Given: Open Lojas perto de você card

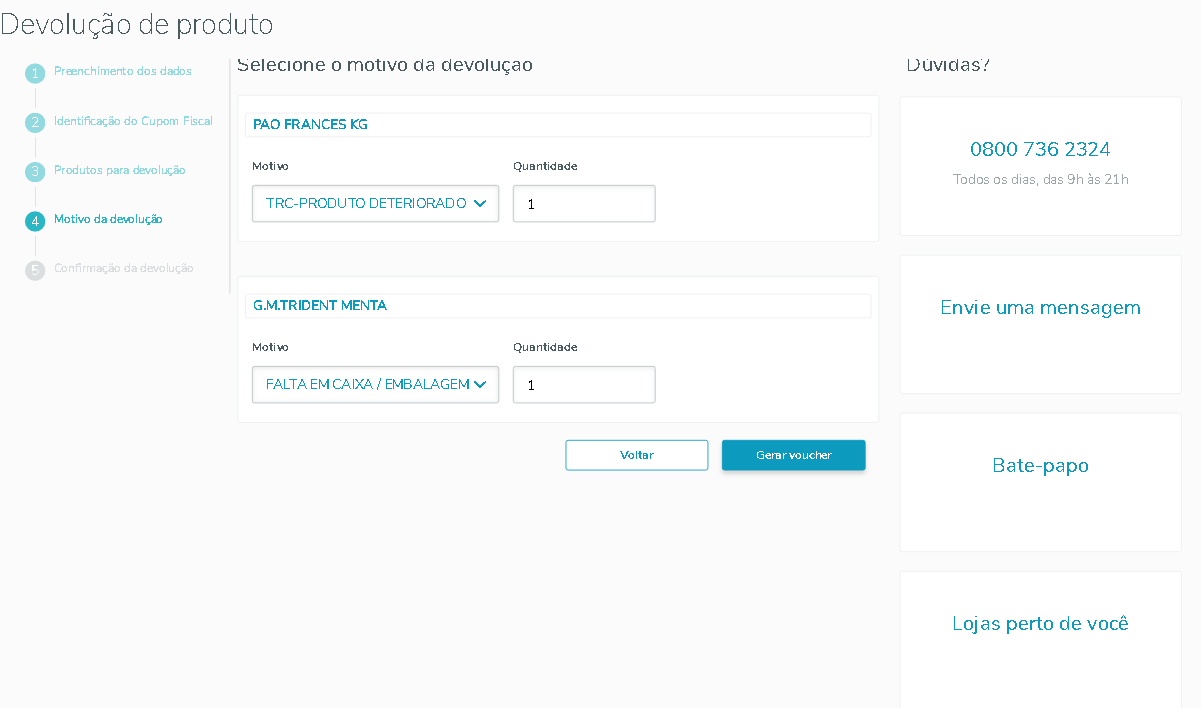Looking at the screenshot, I should click(x=1040, y=624).
